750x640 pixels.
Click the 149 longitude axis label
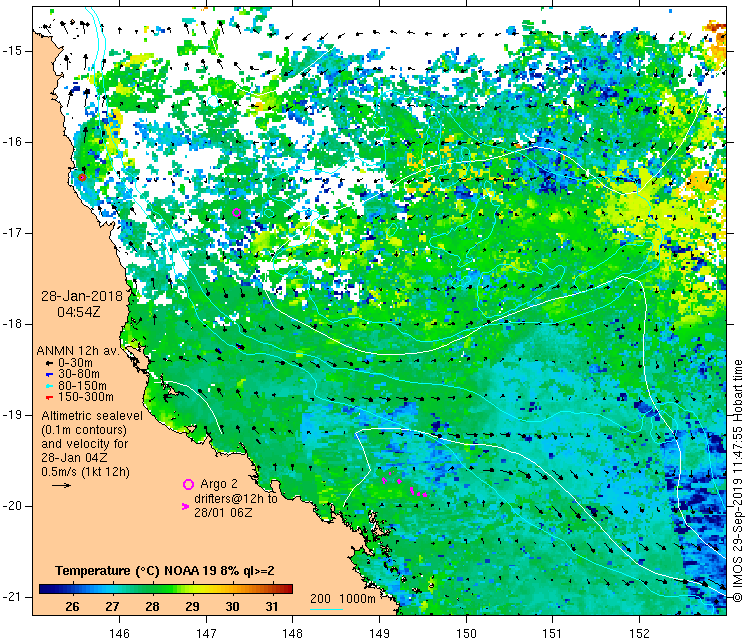380,633
